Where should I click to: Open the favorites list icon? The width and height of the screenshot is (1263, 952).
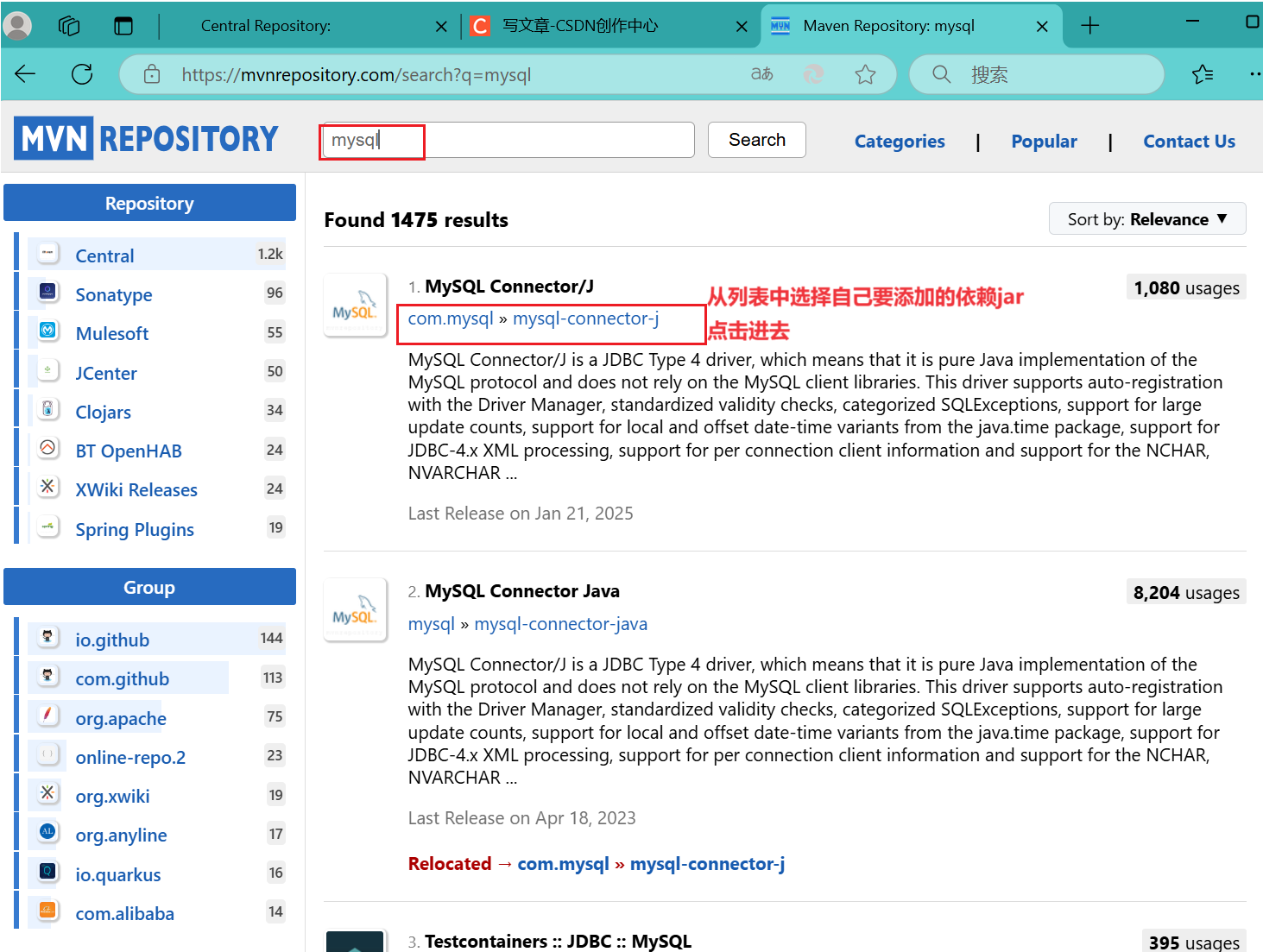pos(1203,75)
